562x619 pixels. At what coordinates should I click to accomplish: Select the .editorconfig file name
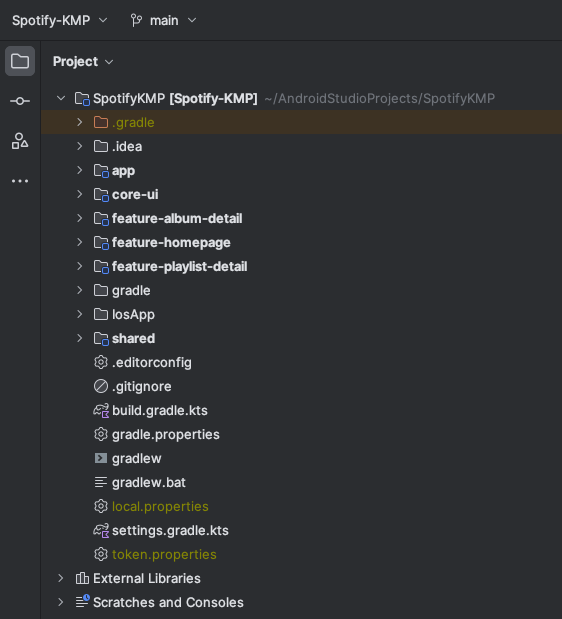152,362
